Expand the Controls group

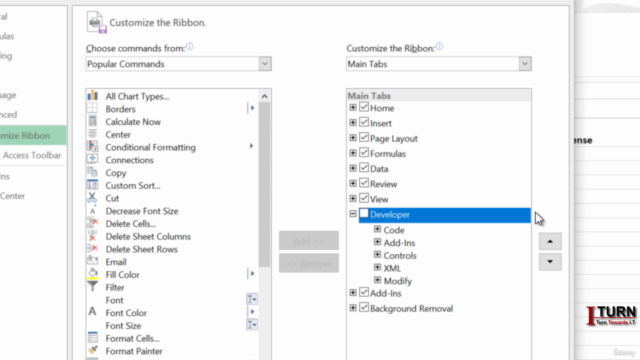[377, 255]
